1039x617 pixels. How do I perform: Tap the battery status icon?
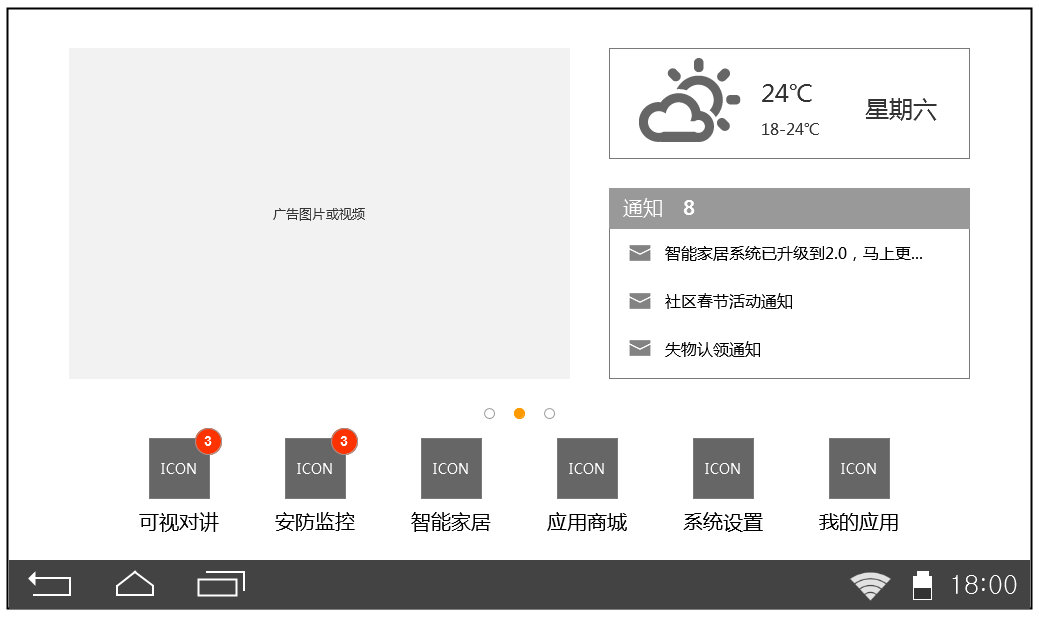click(x=922, y=585)
